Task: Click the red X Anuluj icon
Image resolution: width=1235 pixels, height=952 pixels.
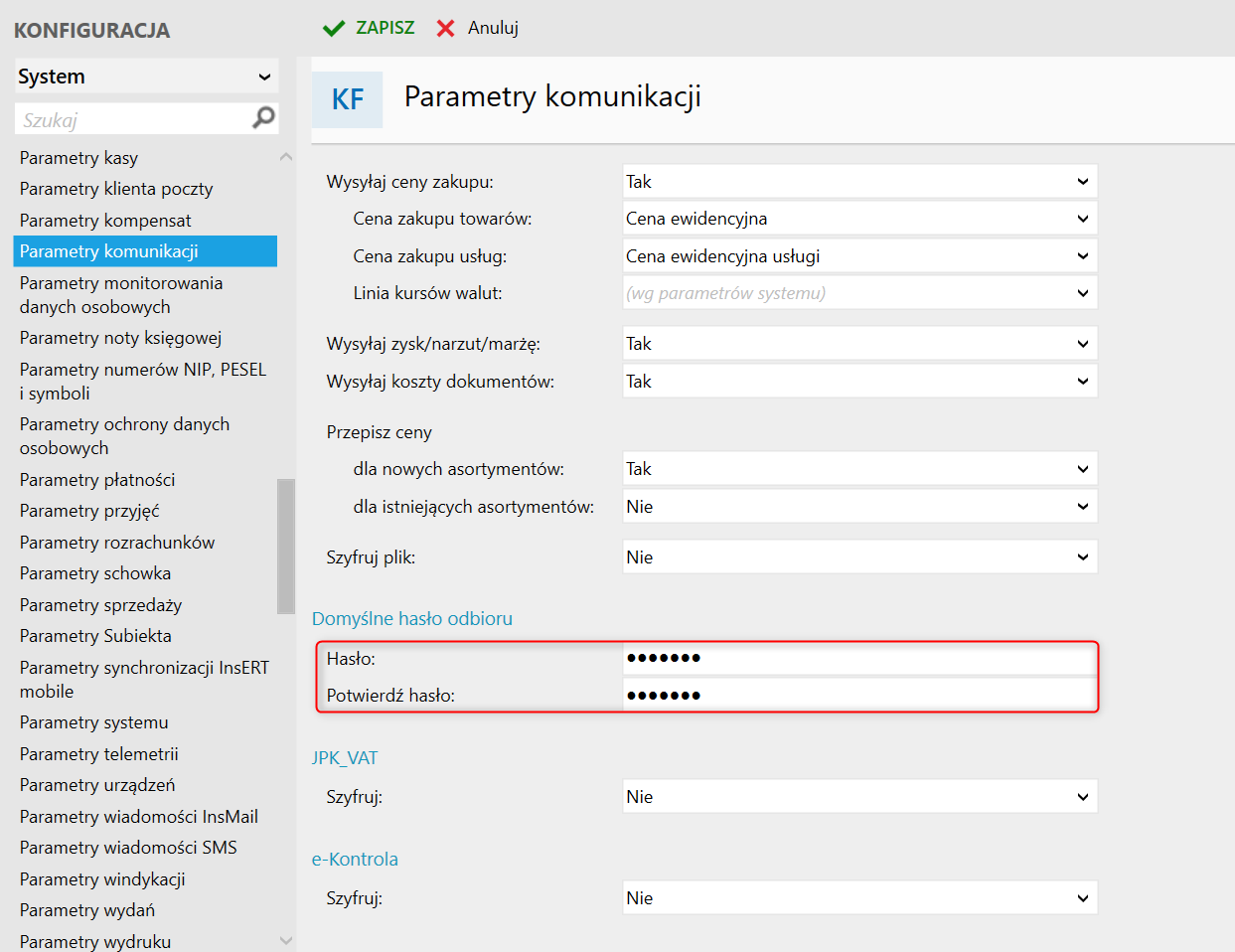Action: click(445, 28)
